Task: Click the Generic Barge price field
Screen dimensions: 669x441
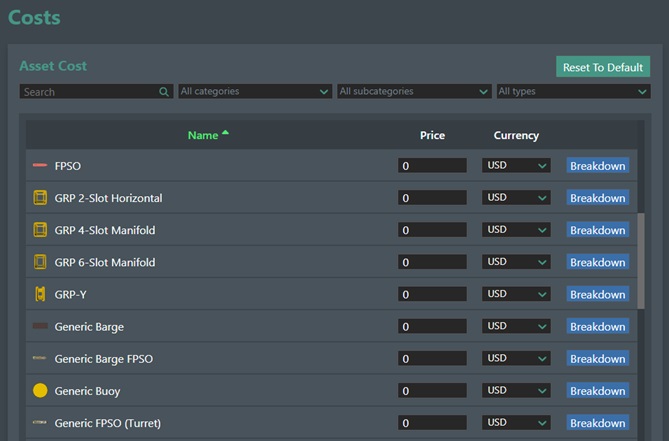Action: [x=432, y=326]
